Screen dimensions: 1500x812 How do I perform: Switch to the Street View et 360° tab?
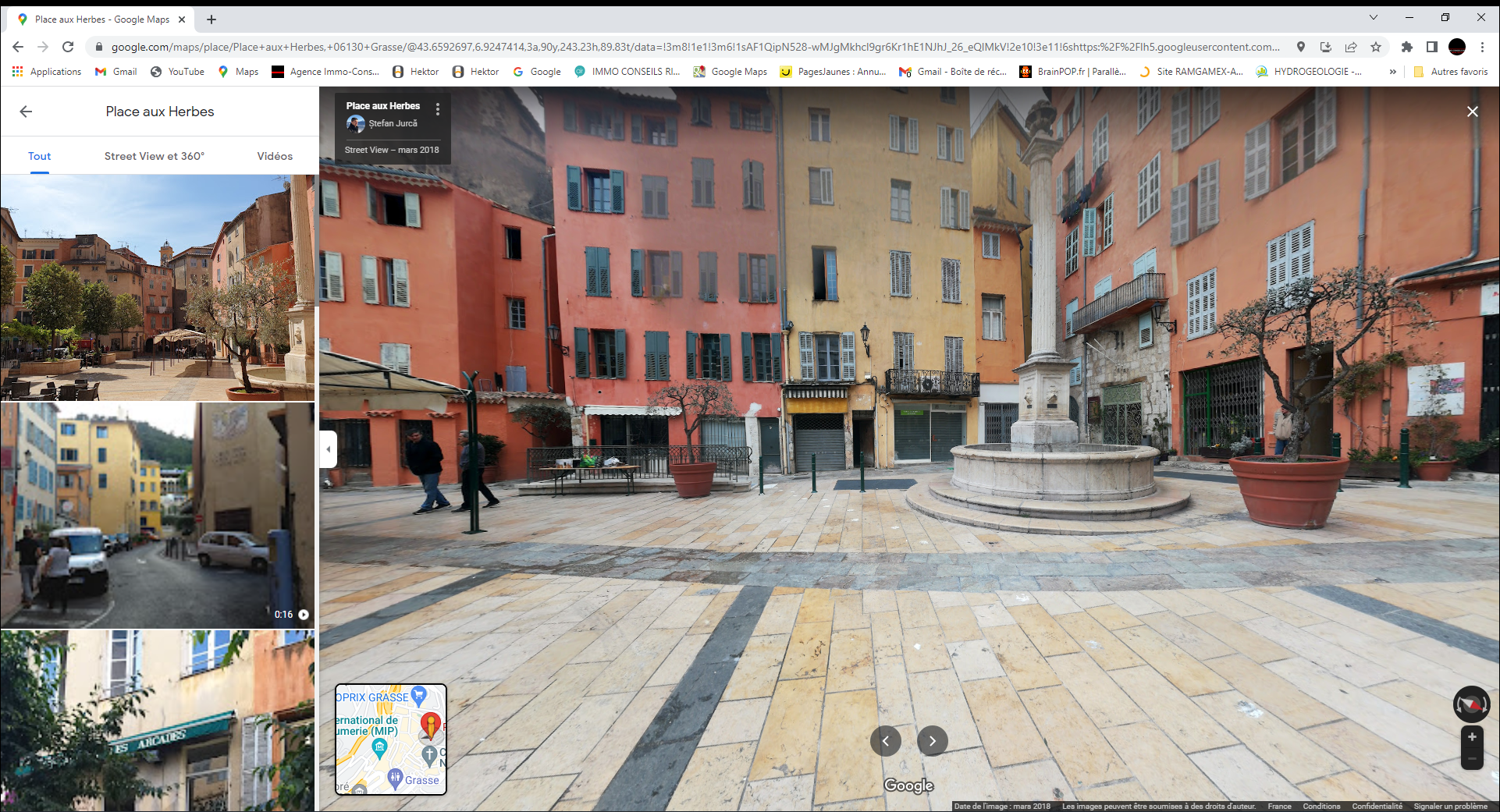155,156
